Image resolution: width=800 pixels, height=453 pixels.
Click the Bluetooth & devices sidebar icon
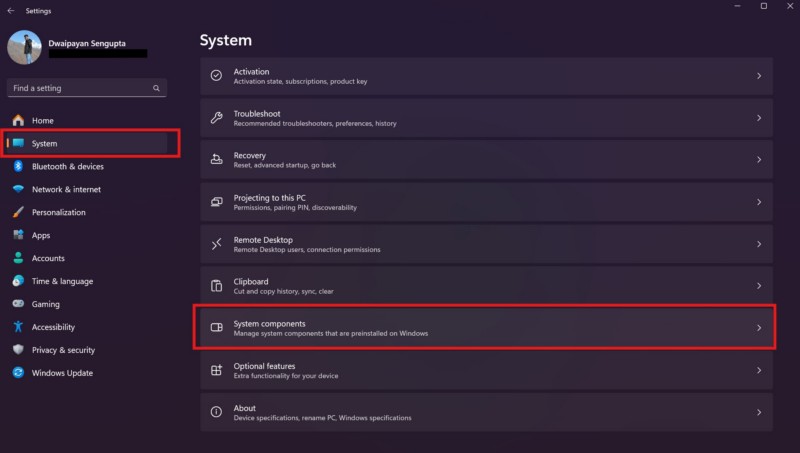[x=18, y=167]
